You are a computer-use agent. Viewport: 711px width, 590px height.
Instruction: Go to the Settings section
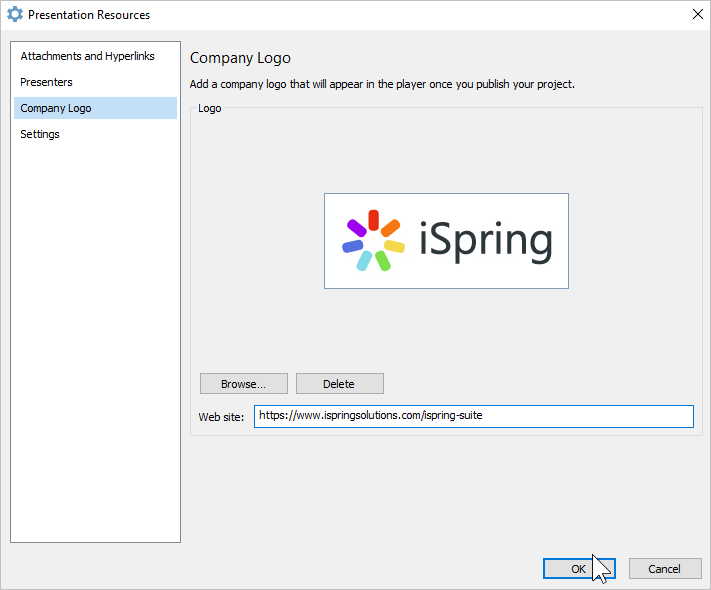[95, 134]
